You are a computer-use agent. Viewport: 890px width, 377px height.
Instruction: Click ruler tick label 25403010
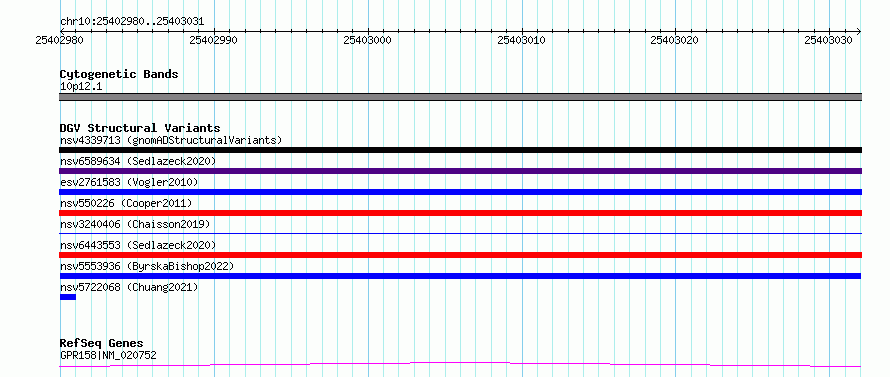(521, 40)
